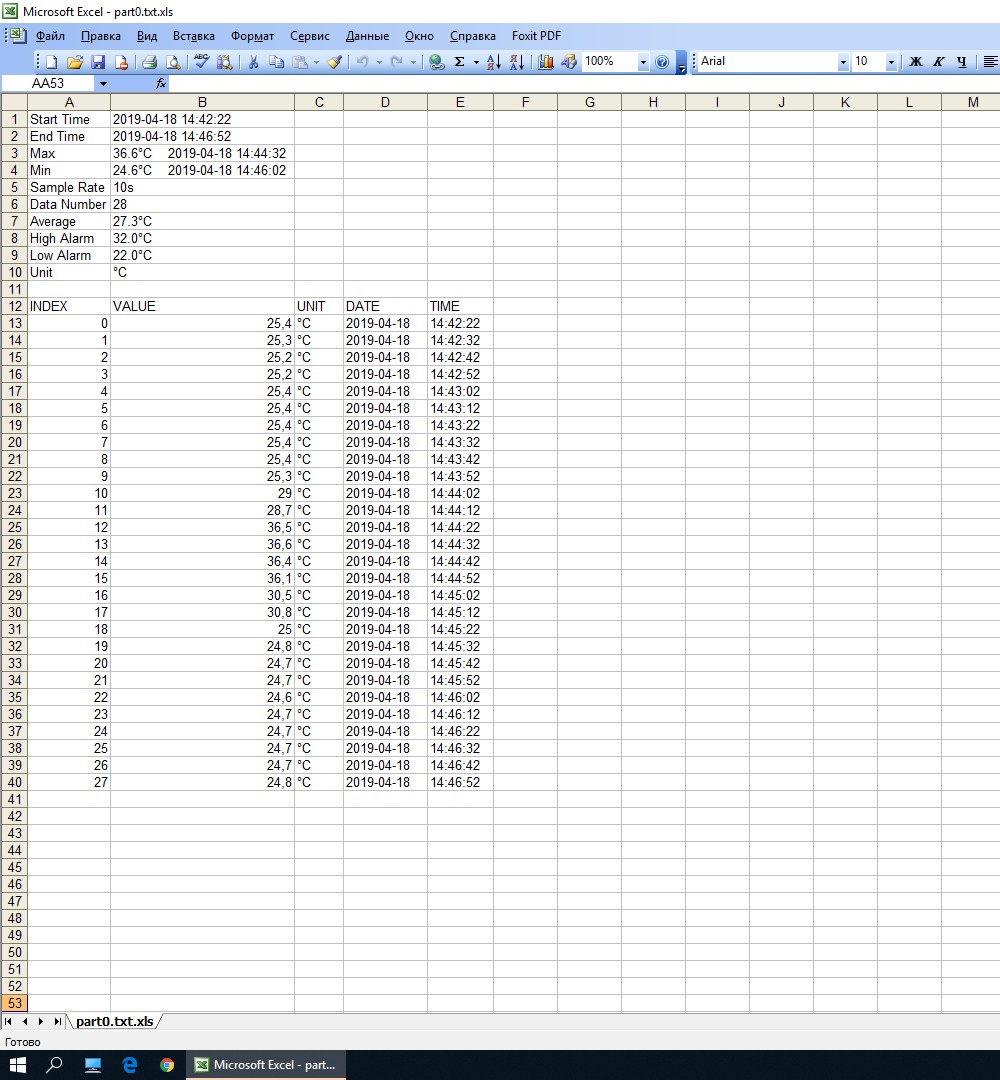Toggle Bold (Ж) formatting
This screenshot has width=1000, height=1080.
915,62
